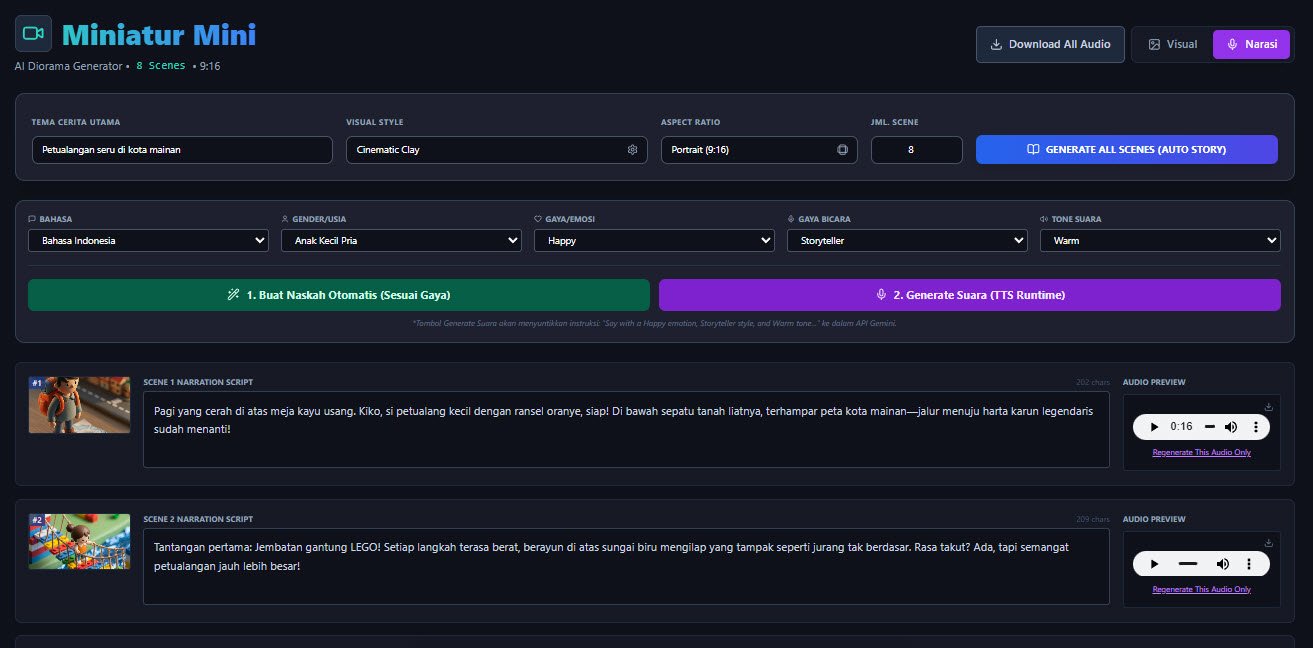This screenshot has width=1313, height=648.
Task: Click the "SCENE 2 NARRATION SCRIPT" label
Action: 198,519
